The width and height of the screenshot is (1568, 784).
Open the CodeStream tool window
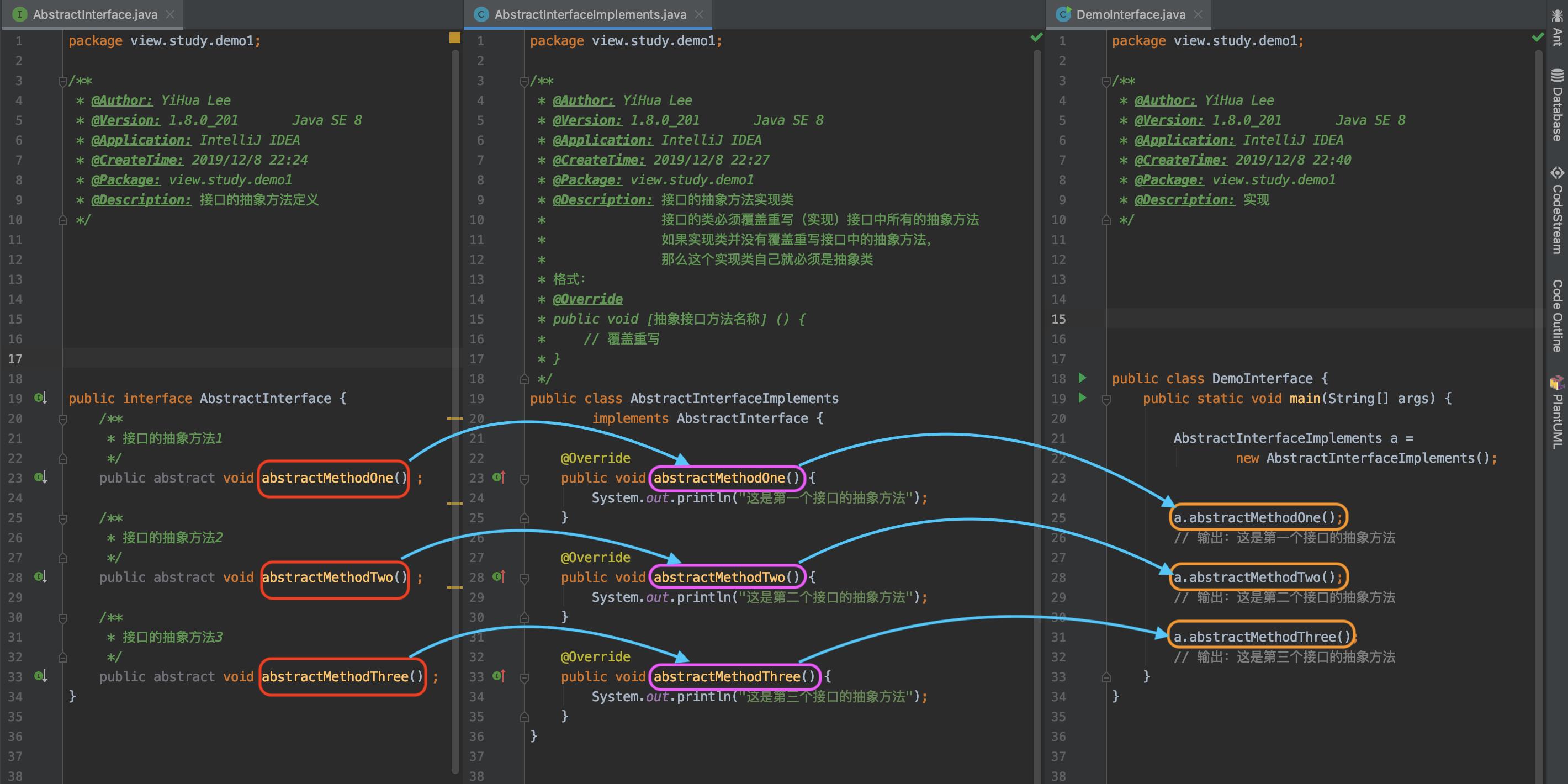pyautogui.click(x=1557, y=210)
